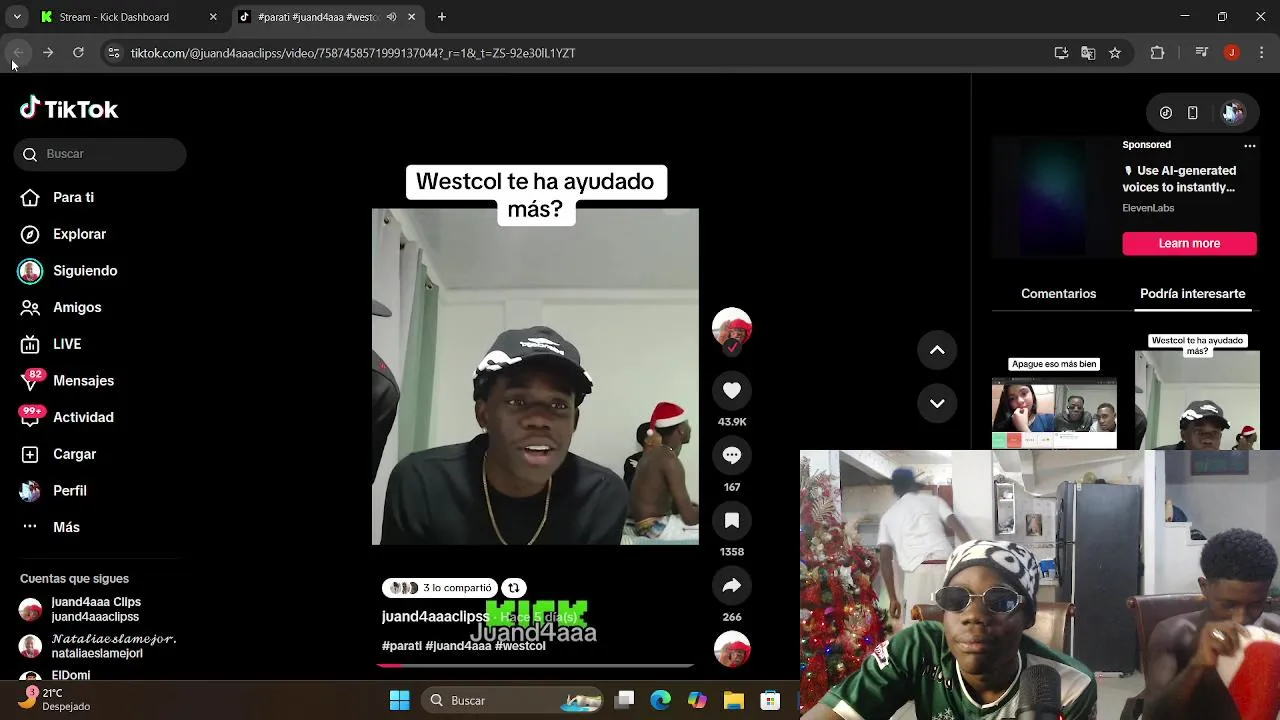Click the TikTok logo

(x=69, y=108)
